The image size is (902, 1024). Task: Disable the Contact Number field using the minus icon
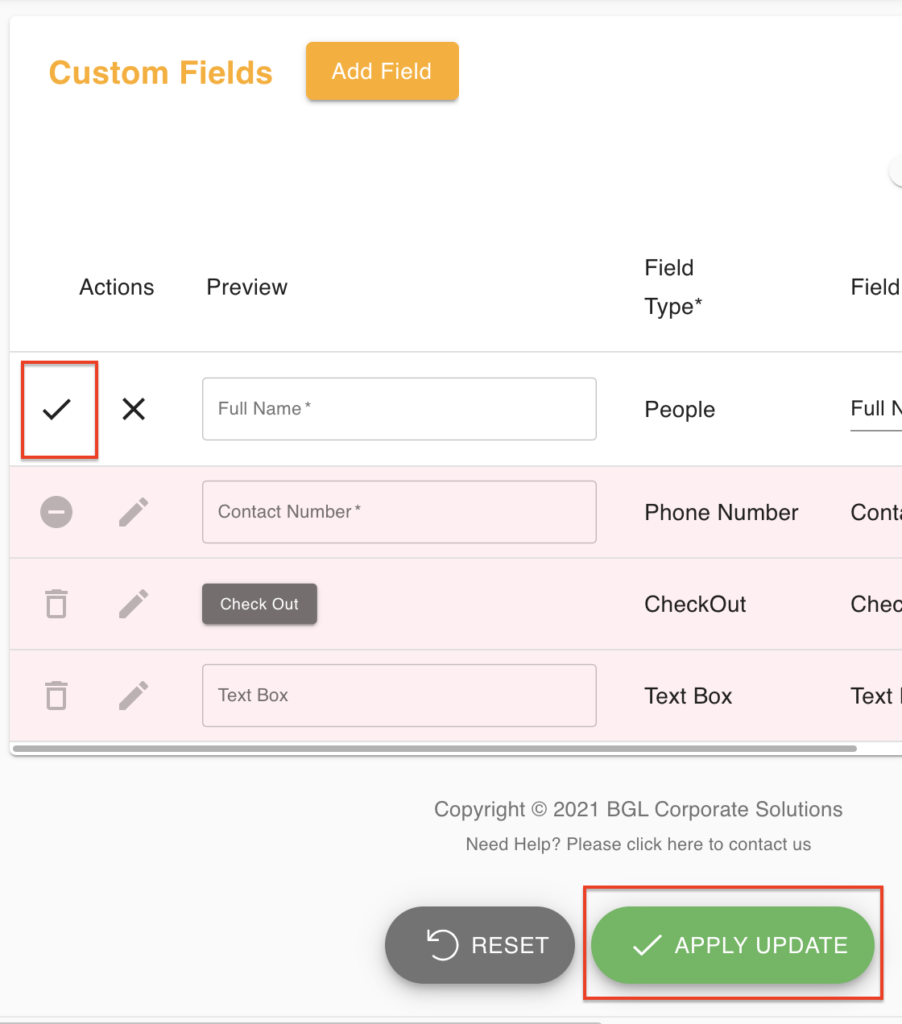pyautogui.click(x=57, y=512)
